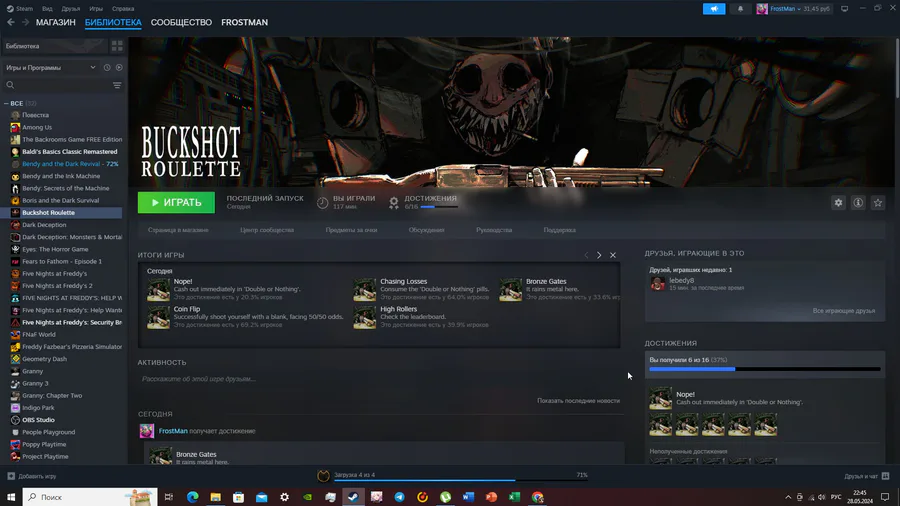900x506 pixels.
Task: Click Все играющие друзья link
Action: tap(844, 310)
